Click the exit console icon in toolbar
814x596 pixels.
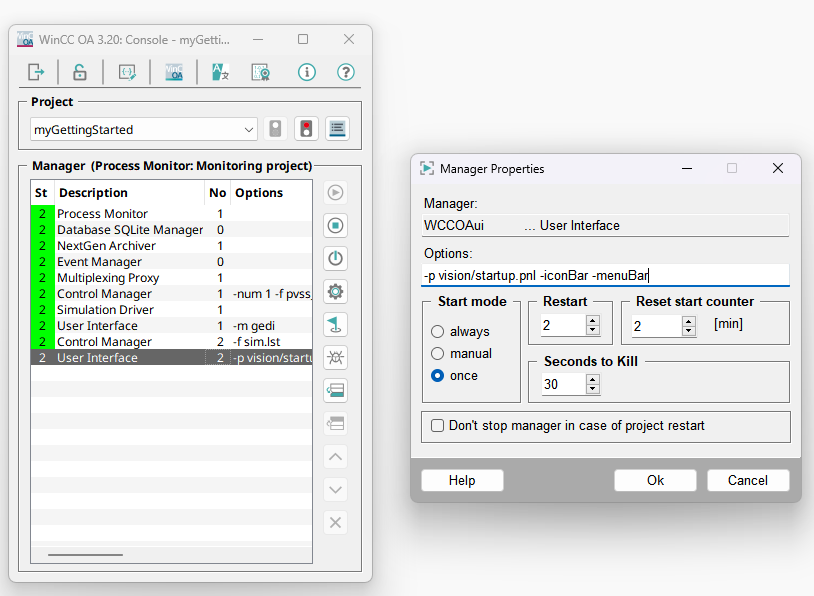36,72
